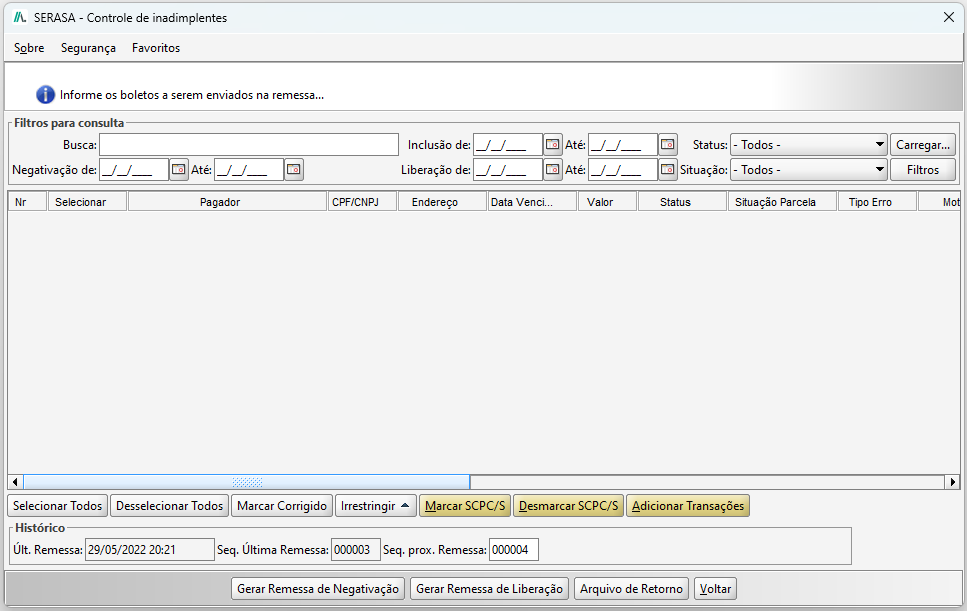Open calendar picker for Inclusão de date

pyautogui.click(x=553, y=145)
